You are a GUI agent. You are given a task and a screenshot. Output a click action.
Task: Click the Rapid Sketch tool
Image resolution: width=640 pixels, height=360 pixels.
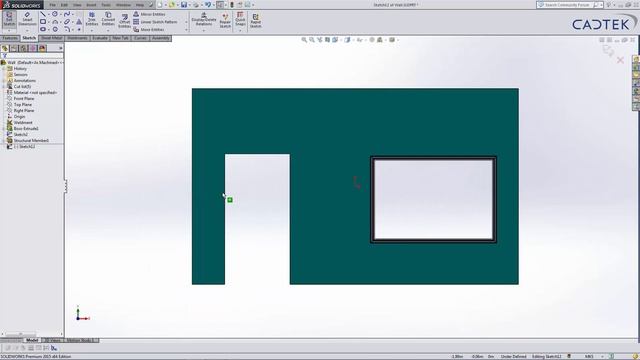coord(256,21)
